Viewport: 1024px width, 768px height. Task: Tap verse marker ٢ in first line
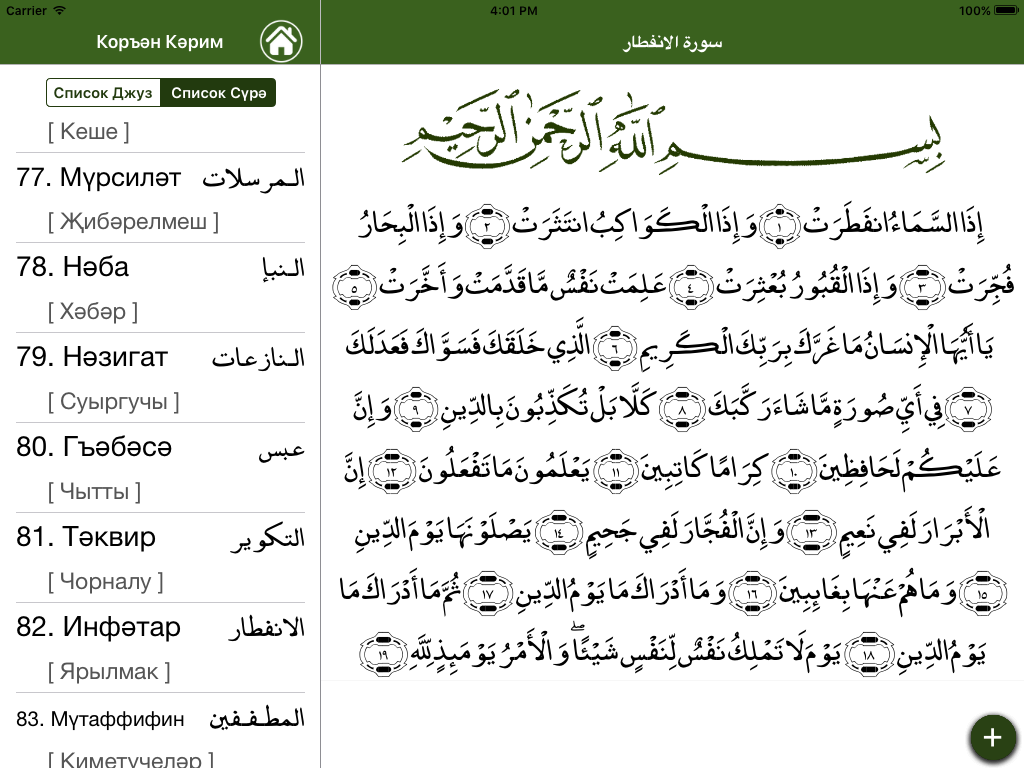[487, 226]
